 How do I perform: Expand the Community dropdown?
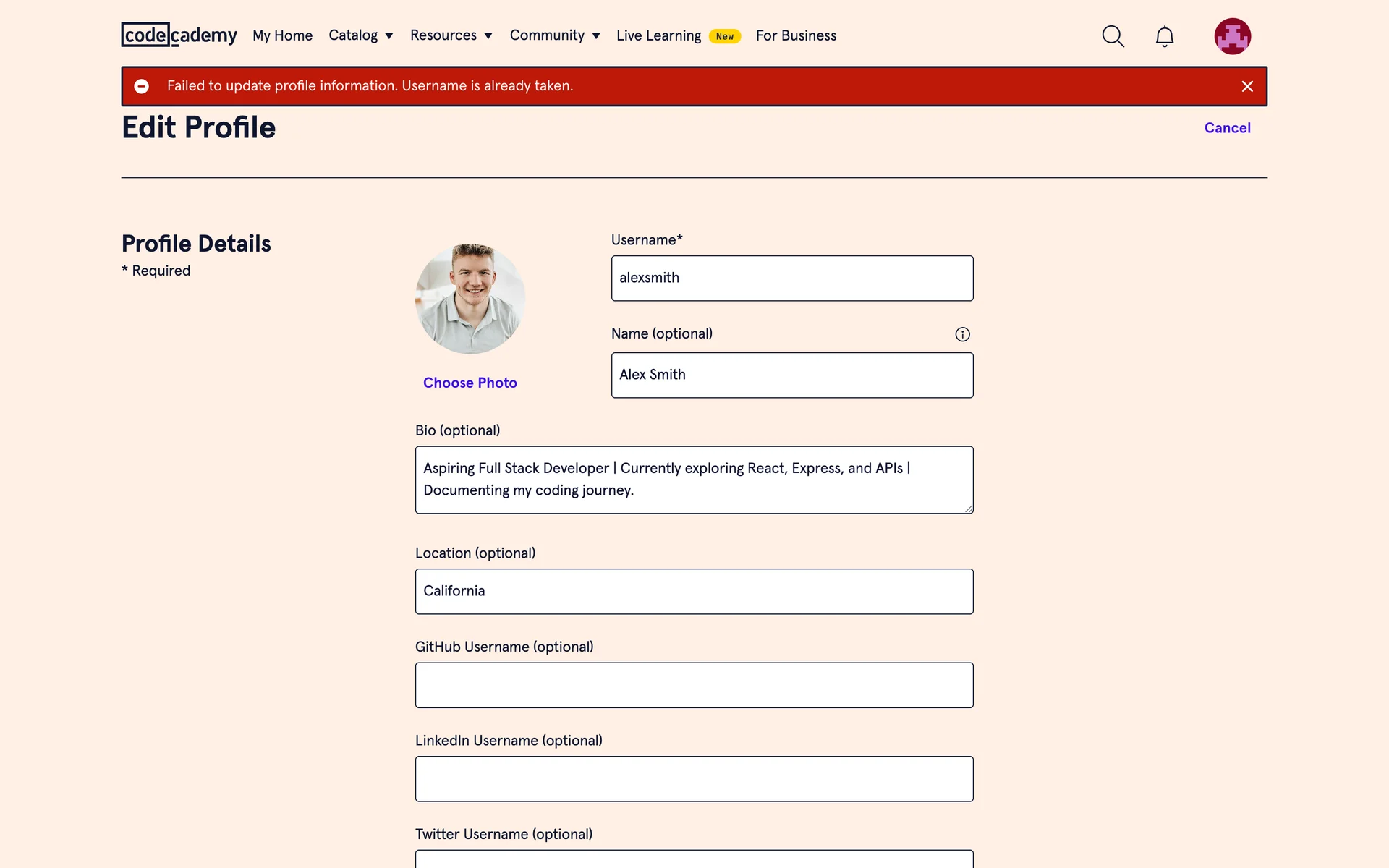pos(554,35)
